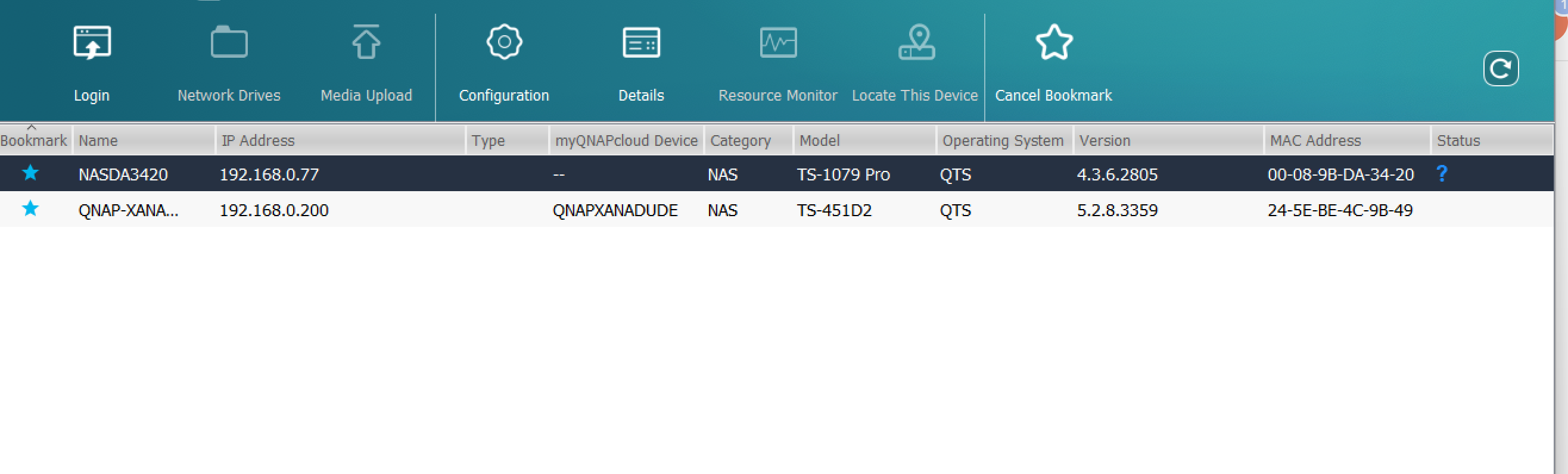Click the MAC Address column header

tap(1315, 141)
